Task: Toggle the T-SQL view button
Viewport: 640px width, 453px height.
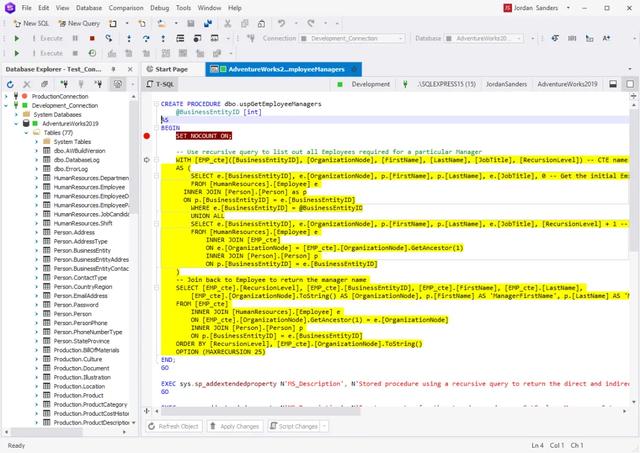Action: point(160,84)
